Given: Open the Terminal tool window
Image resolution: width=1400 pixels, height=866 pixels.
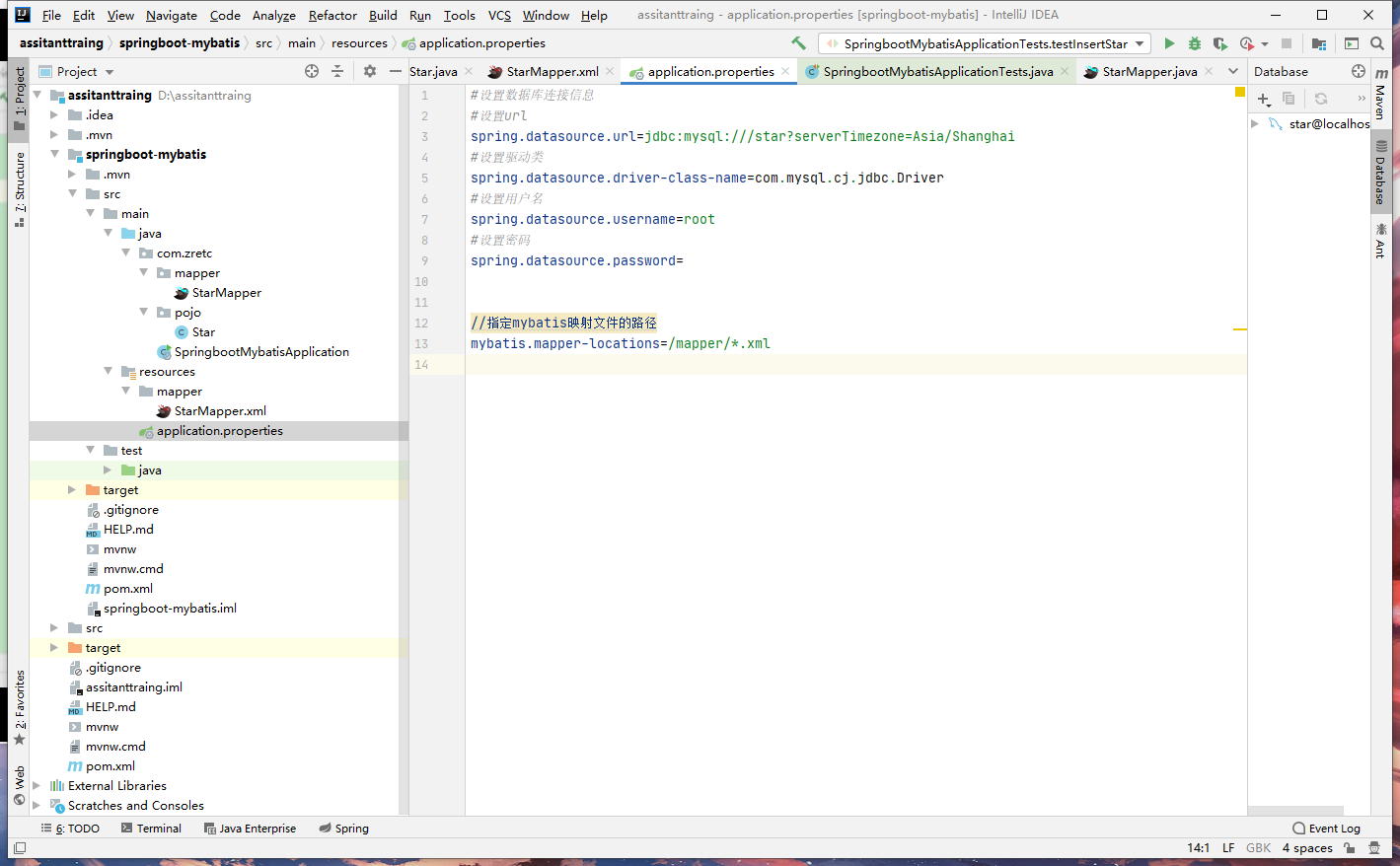Looking at the screenshot, I should pyautogui.click(x=151, y=829).
